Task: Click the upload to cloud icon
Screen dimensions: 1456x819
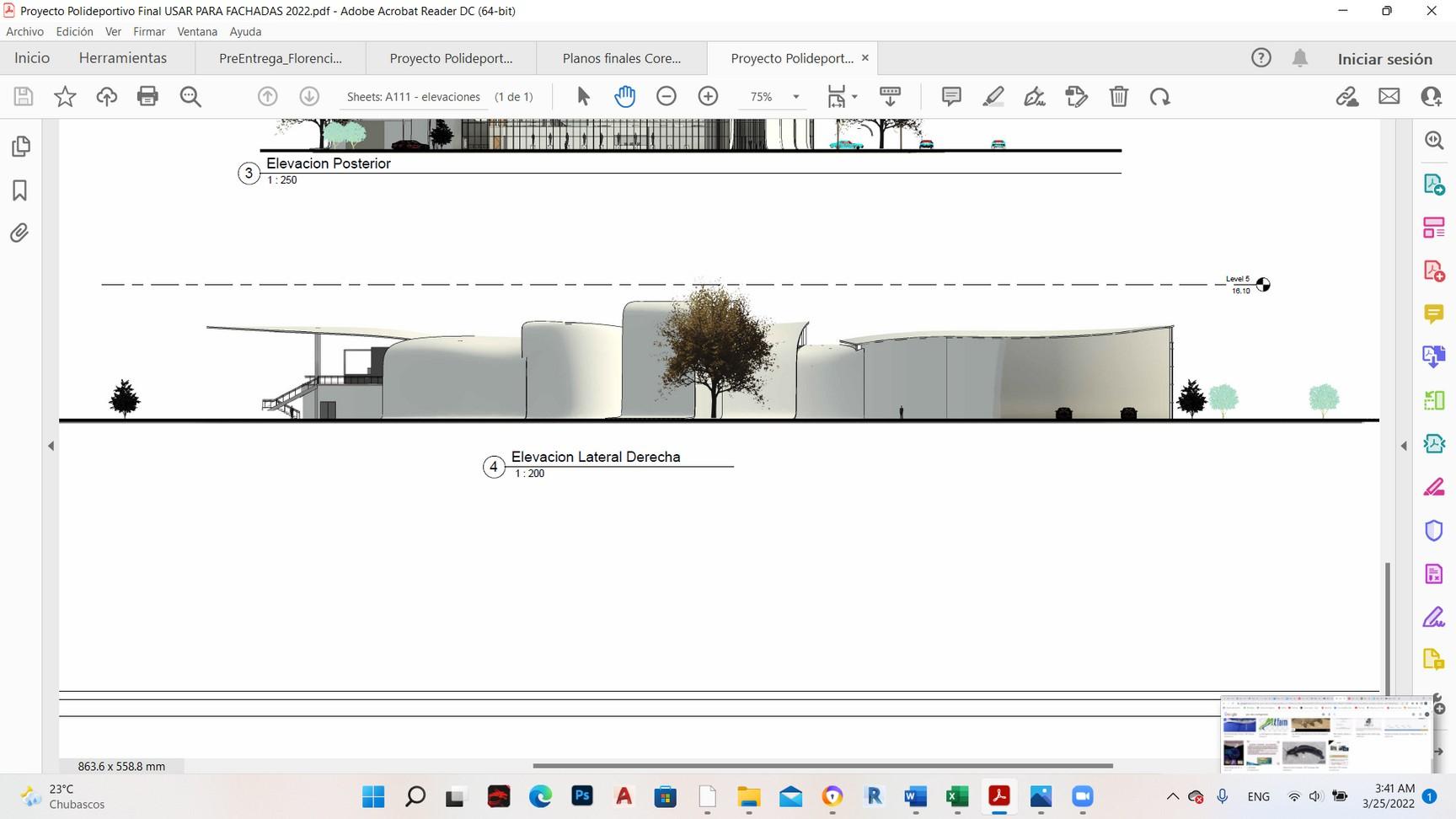Action: coord(106,97)
